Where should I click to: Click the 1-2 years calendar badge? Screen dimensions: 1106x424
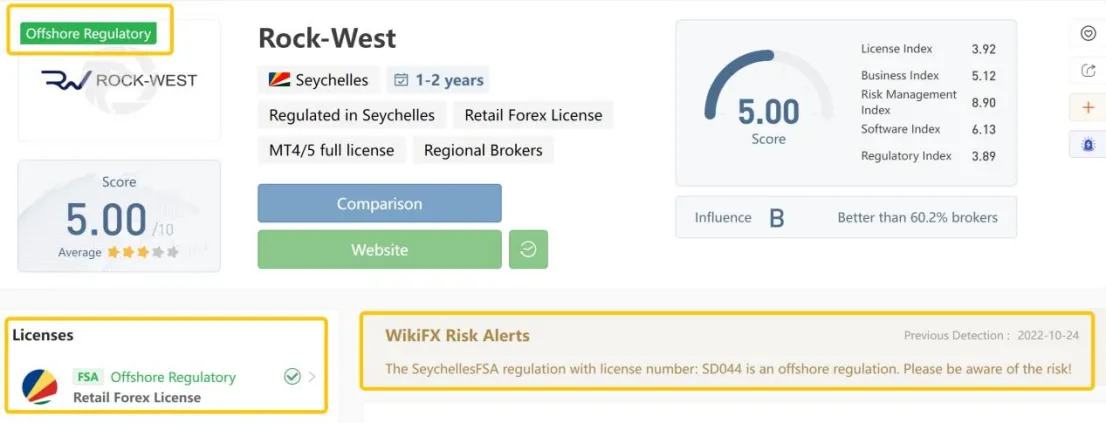coord(438,80)
